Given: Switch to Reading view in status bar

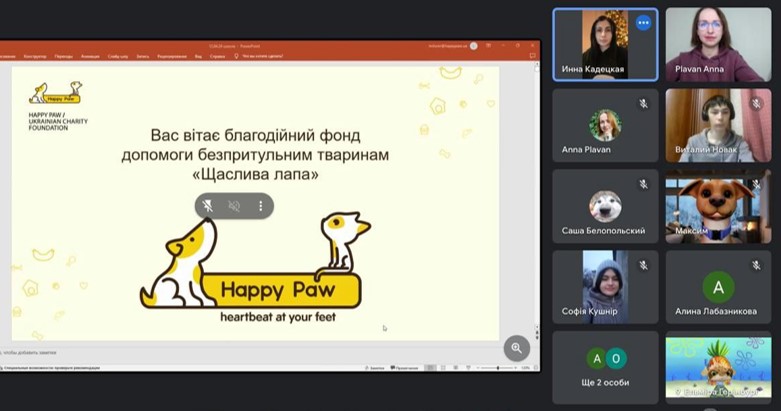Looking at the screenshot, I should point(456,368).
